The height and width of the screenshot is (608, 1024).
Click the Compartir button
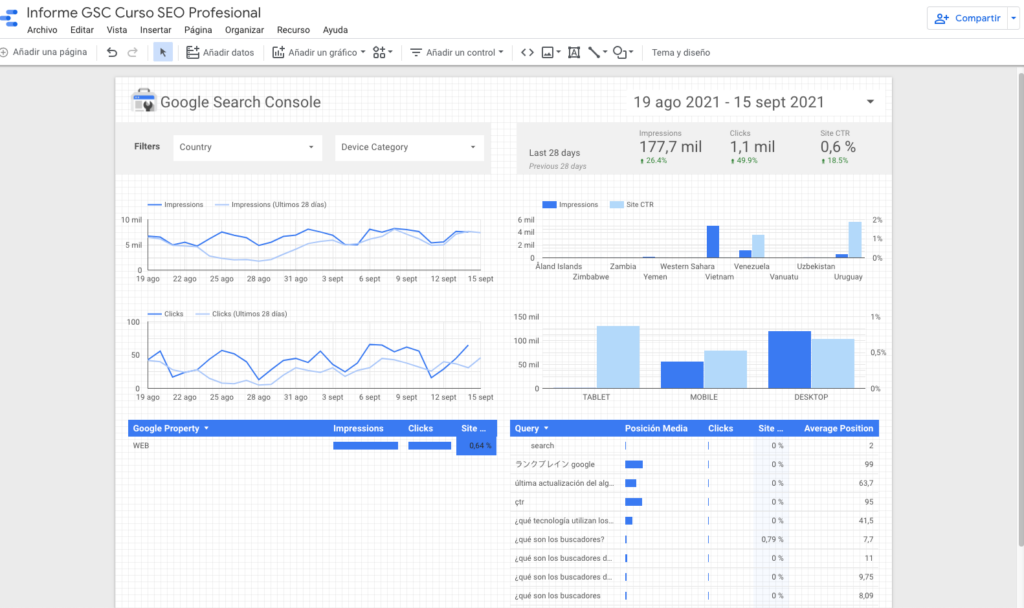[967, 18]
